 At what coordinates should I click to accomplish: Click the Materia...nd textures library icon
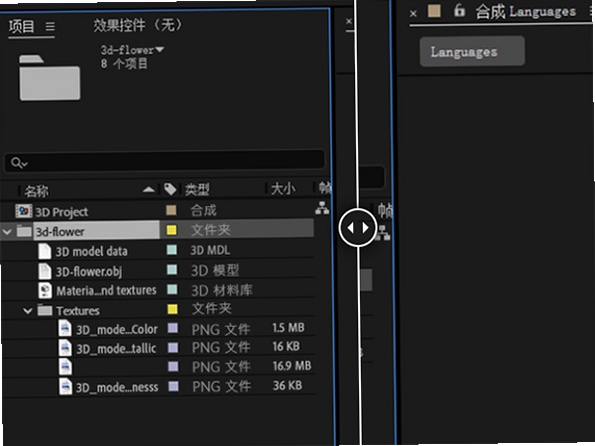(45, 290)
